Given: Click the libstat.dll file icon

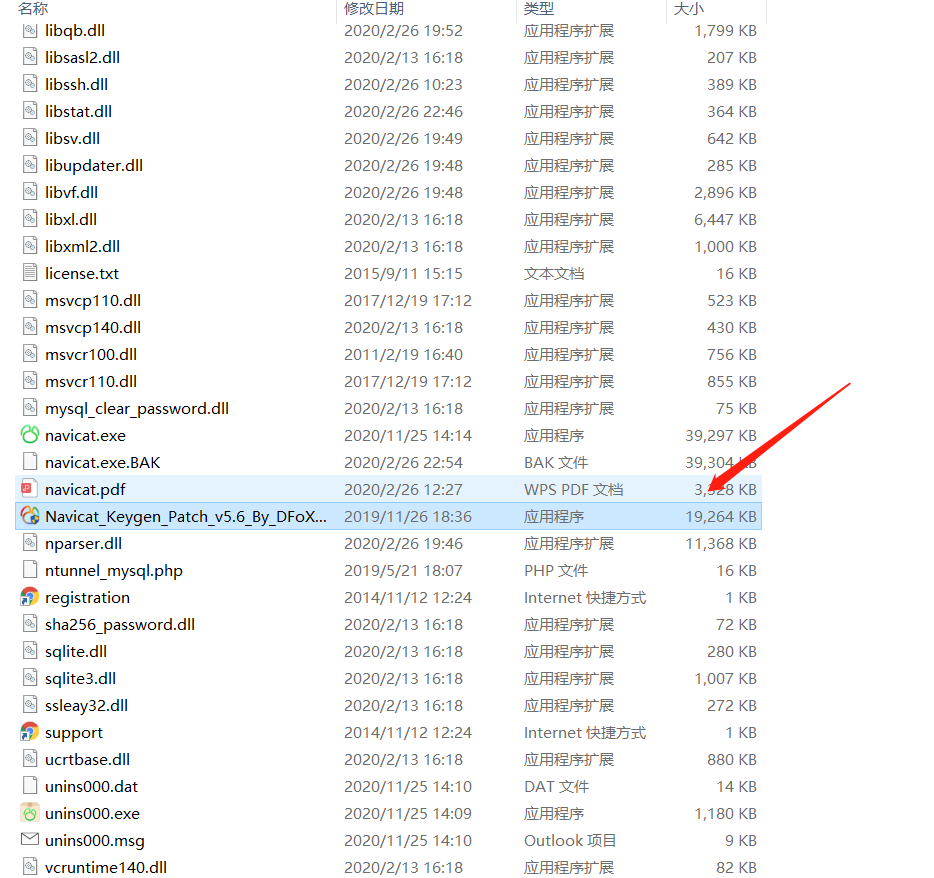Looking at the screenshot, I should click(30, 111).
